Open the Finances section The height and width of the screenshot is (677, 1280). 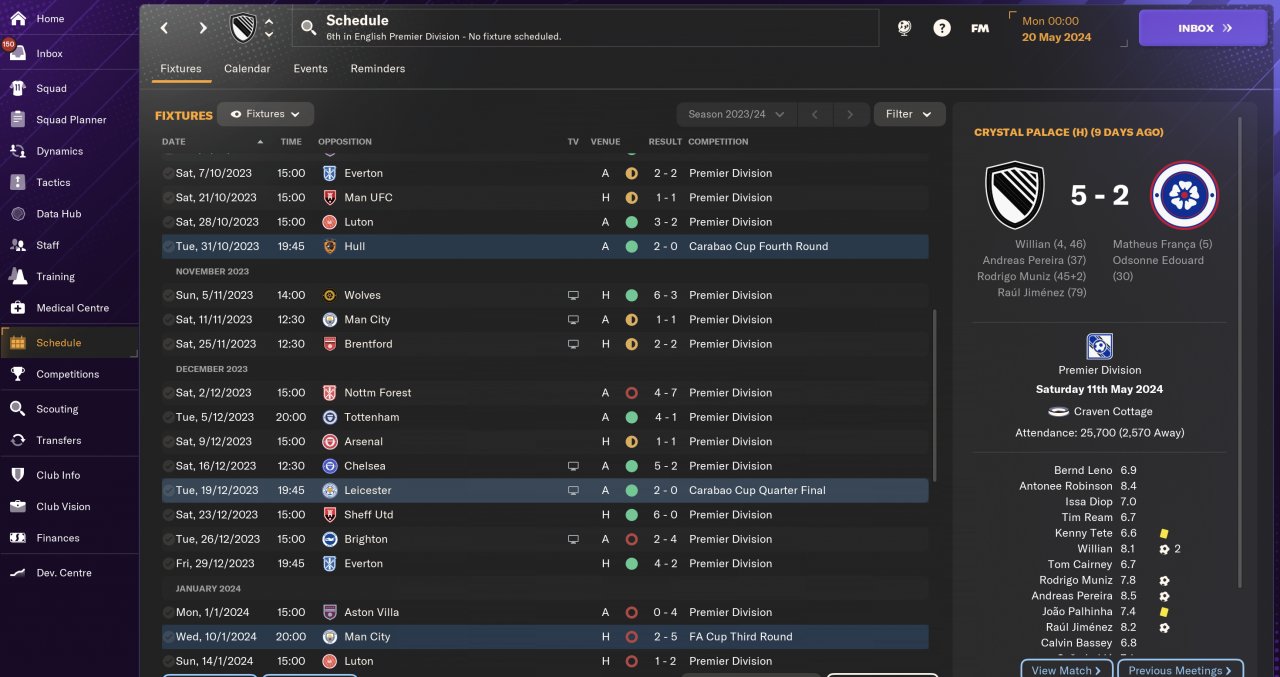57,538
